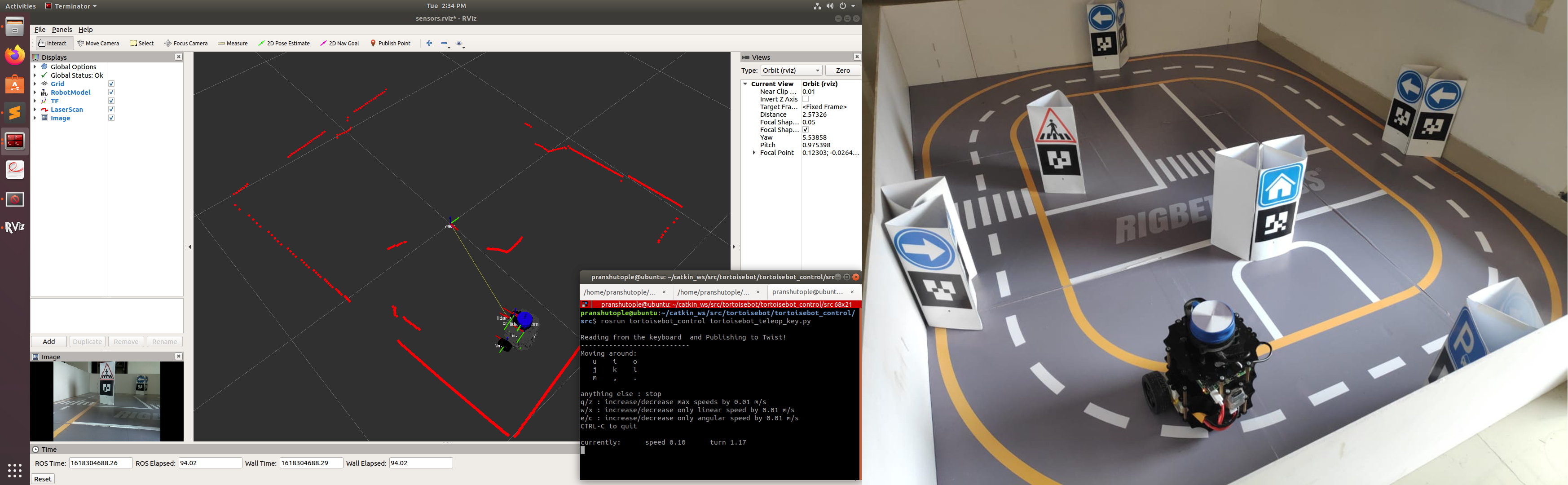Viewport: 1568px width, 485px height.
Task: Disable the RobotModel display checkbox
Action: point(111,93)
